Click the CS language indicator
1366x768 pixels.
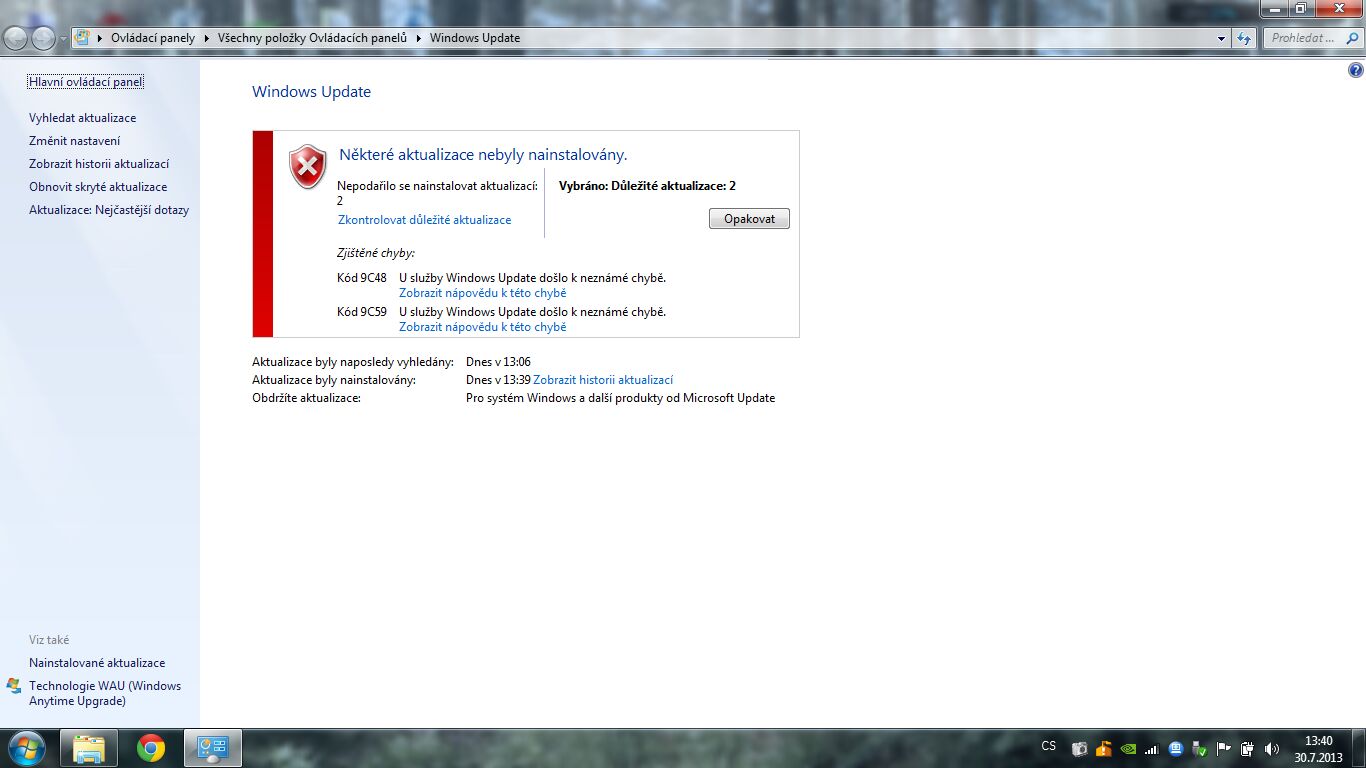(1048, 746)
